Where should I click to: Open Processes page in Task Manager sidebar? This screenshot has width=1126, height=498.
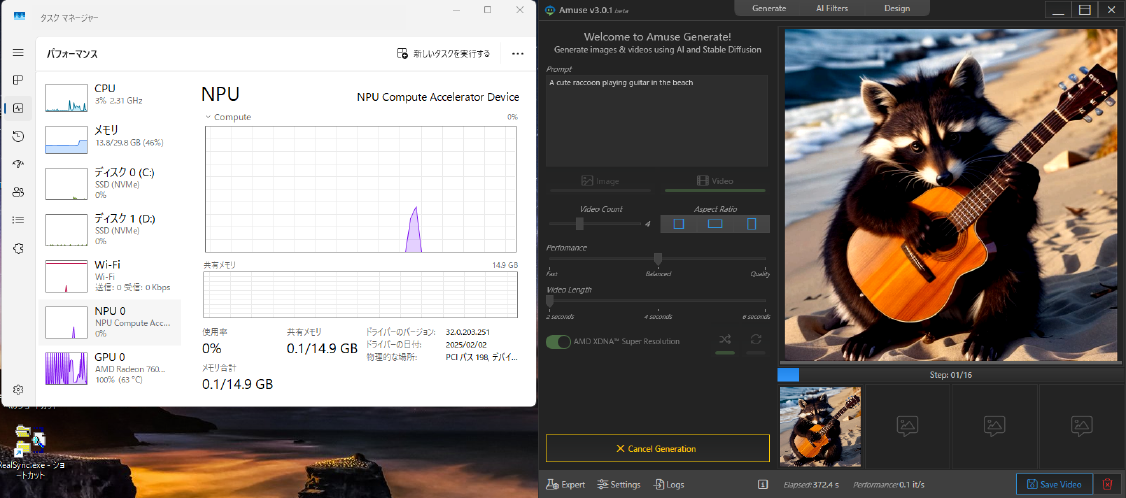tap(18, 80)
